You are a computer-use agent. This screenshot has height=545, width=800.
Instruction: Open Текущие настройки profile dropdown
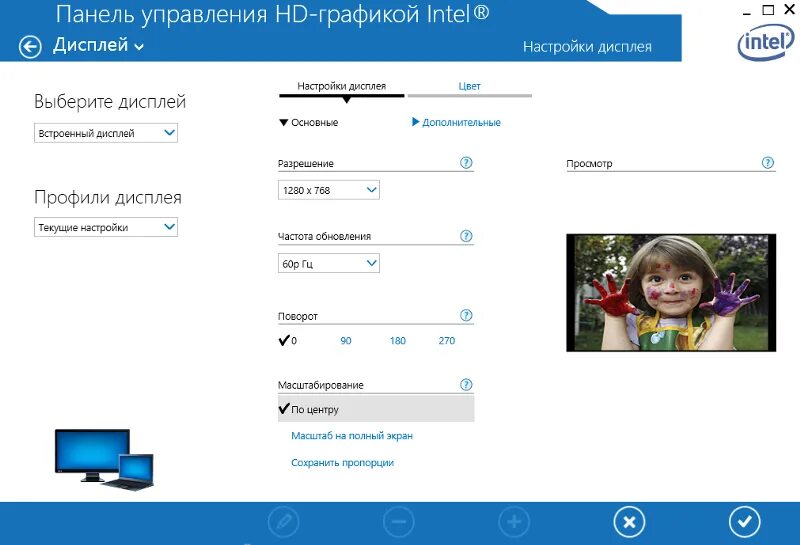[106, 227]
